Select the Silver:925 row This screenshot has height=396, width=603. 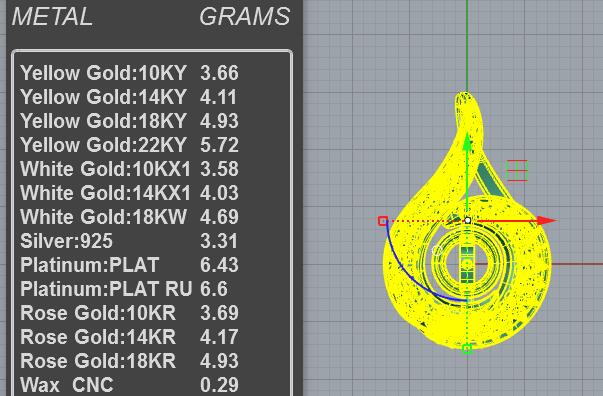[129, 241]
